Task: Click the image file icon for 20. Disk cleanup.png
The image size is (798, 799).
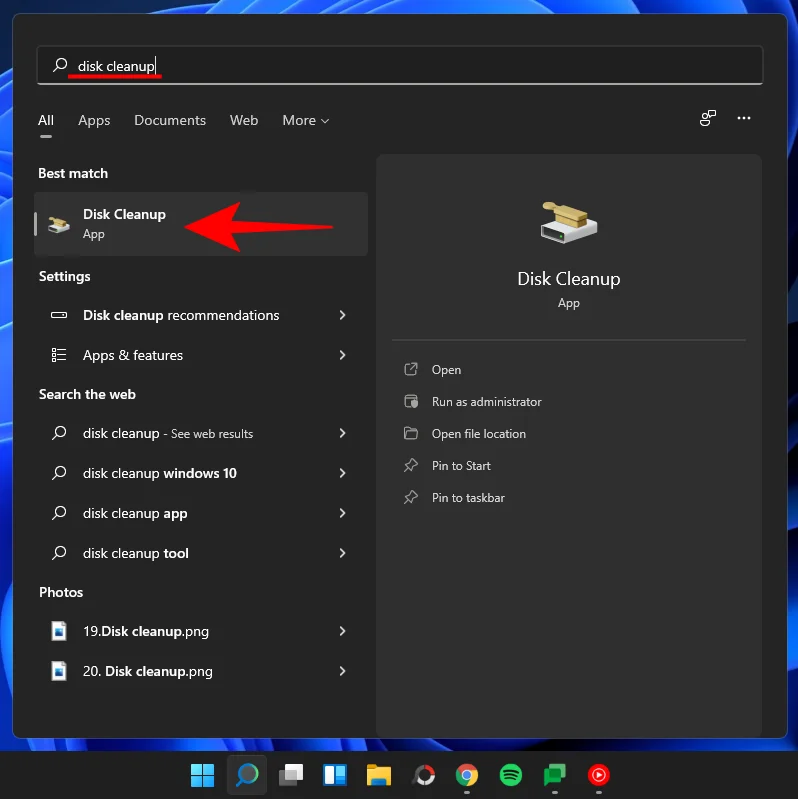Action: (59, 671)
